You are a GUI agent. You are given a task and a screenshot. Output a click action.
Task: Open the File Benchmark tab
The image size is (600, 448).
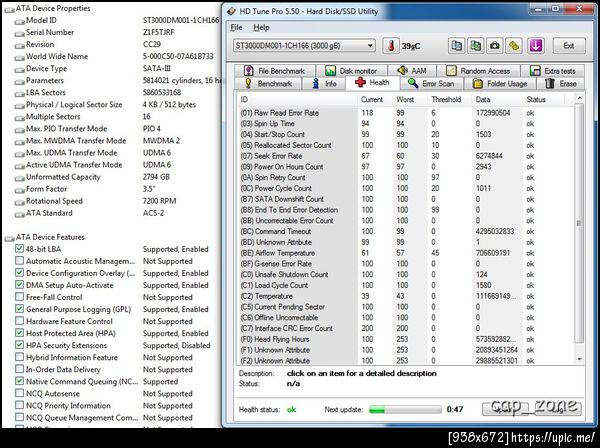(x=274, y=71)
